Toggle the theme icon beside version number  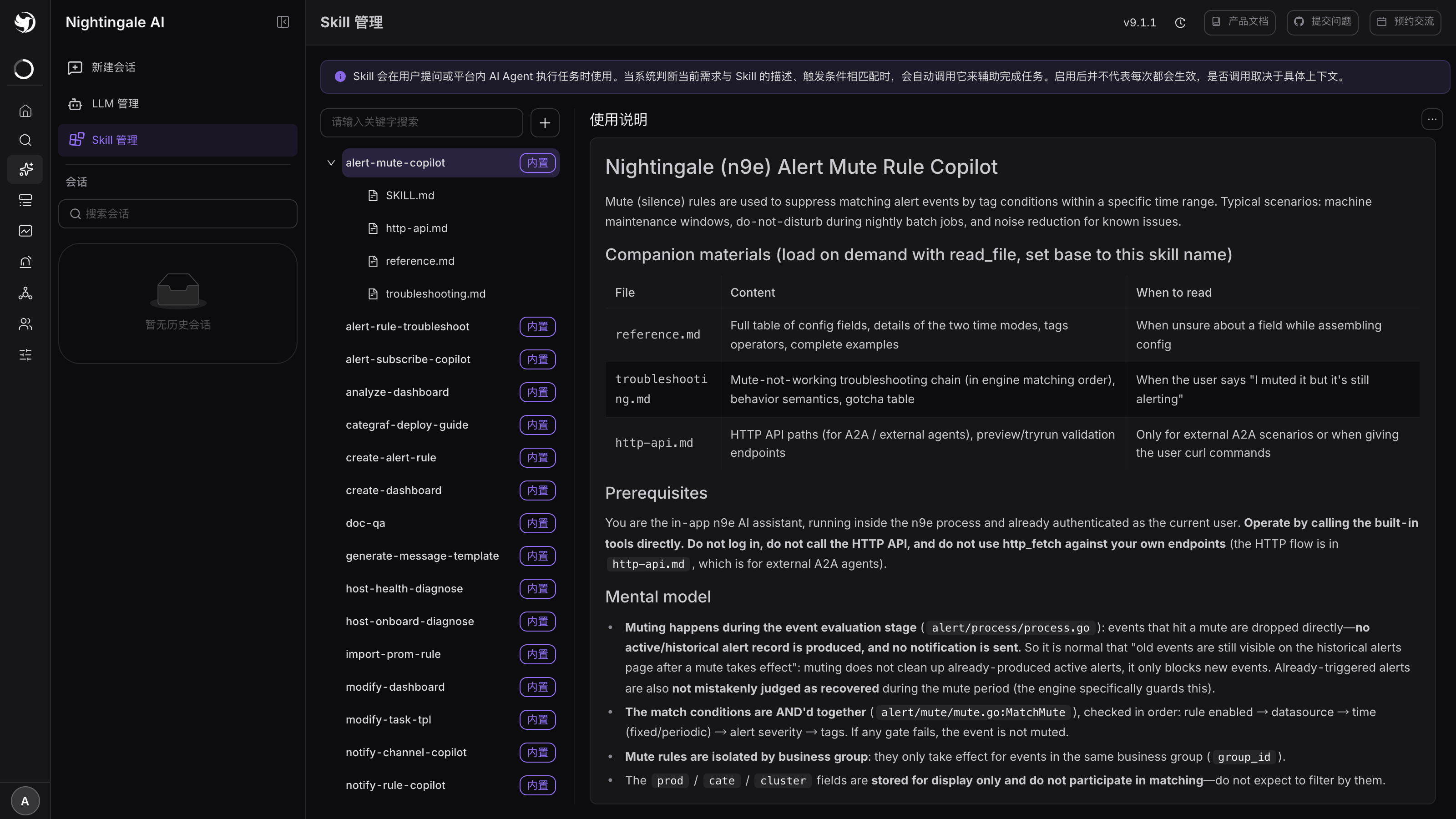pos(1180,23)
